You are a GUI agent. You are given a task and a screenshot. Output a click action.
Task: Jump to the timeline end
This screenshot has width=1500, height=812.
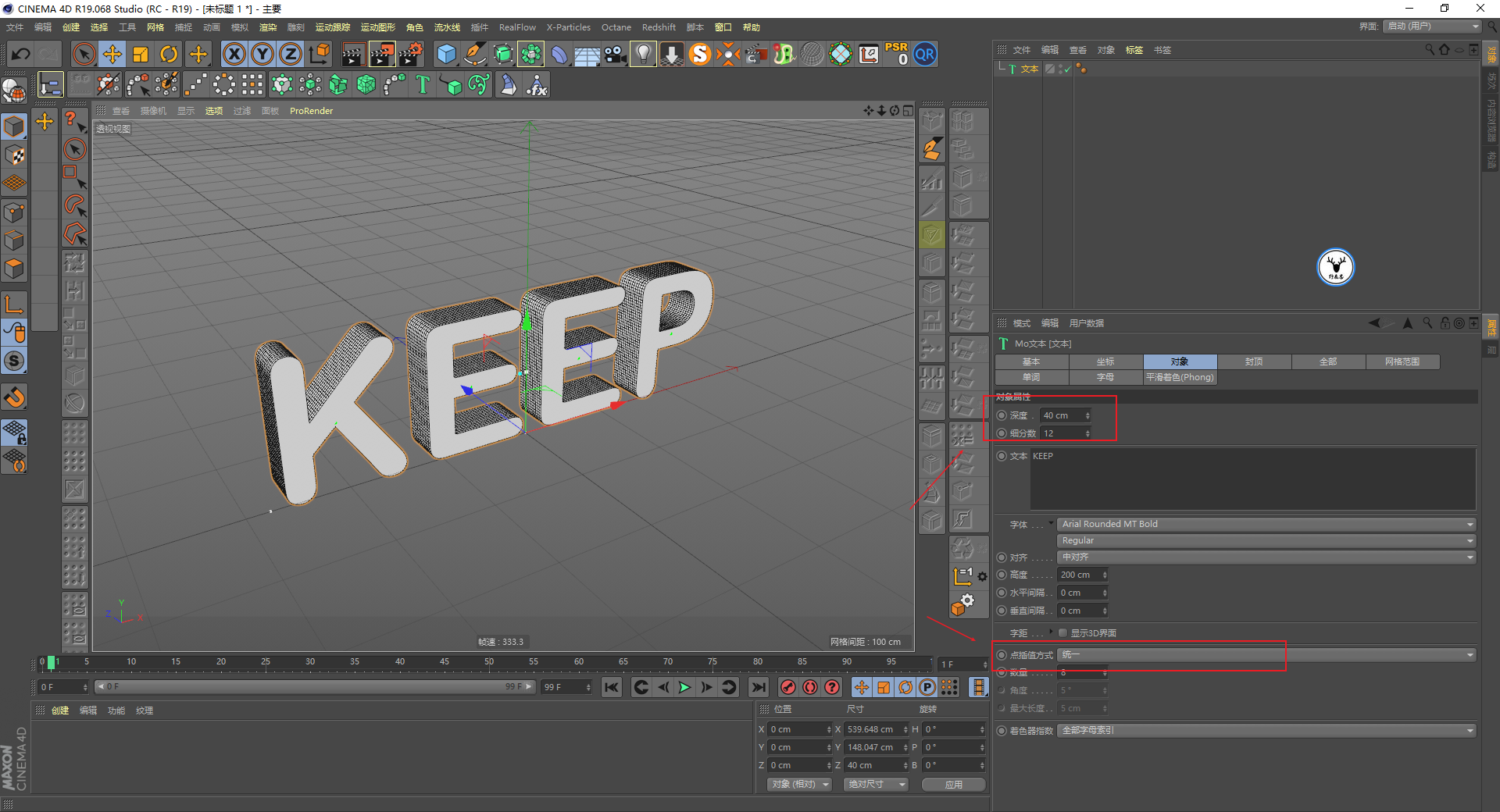(758, 687)
